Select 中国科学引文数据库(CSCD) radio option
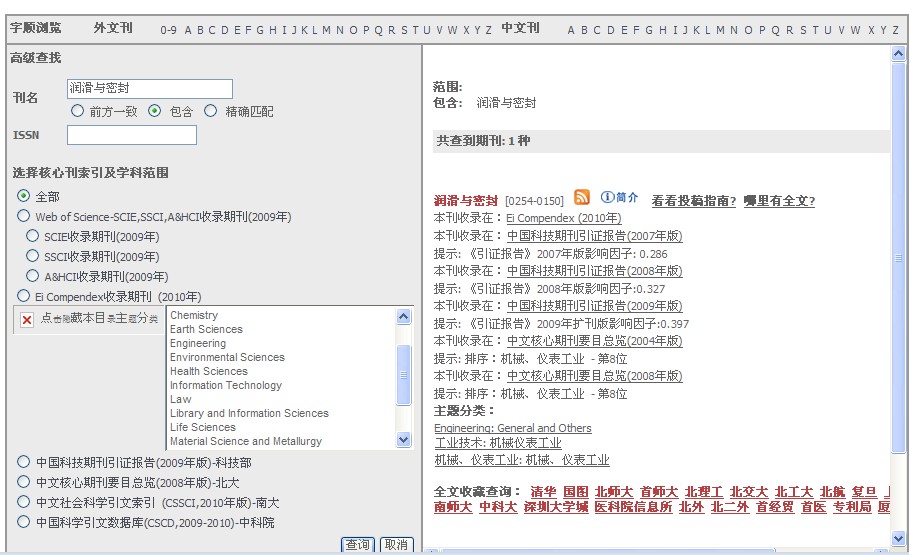 [x=23, y=521]
